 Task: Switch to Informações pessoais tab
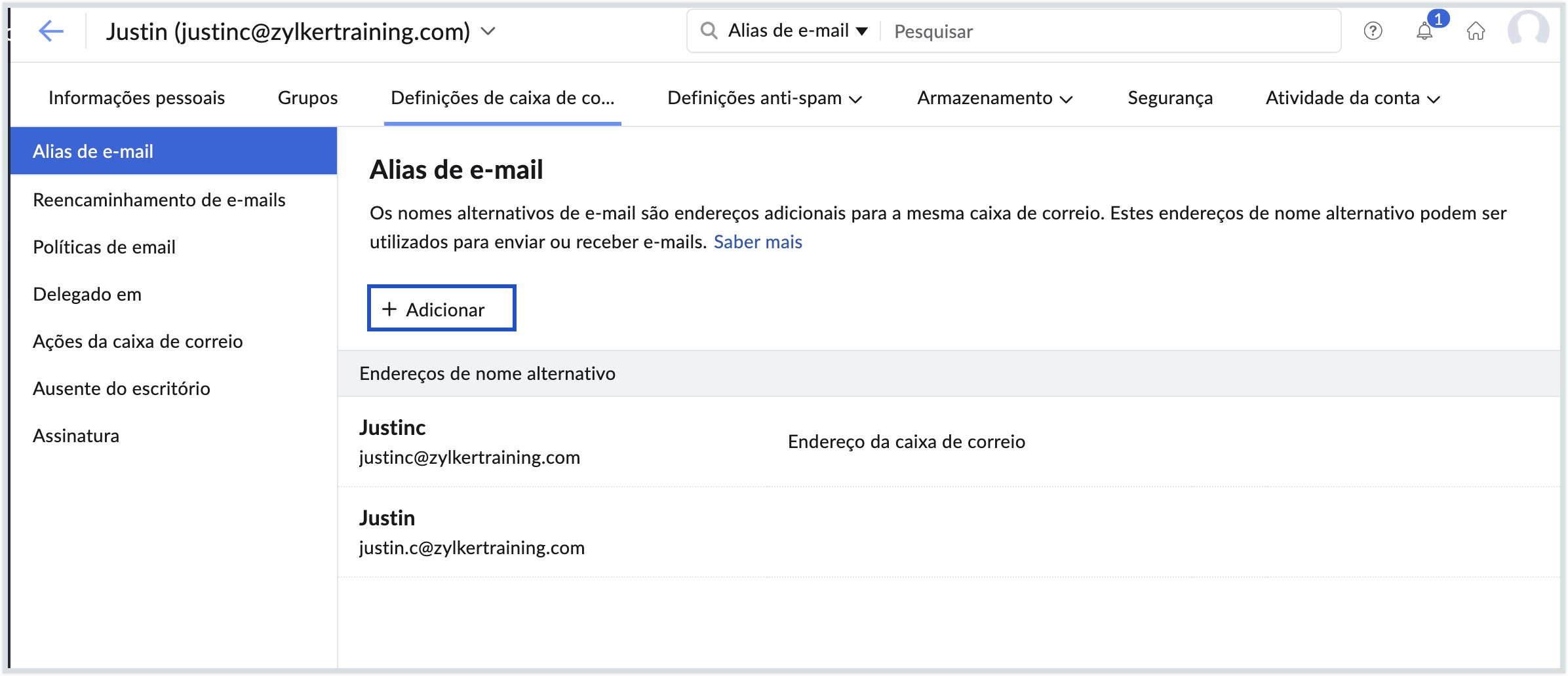(136, 98)
